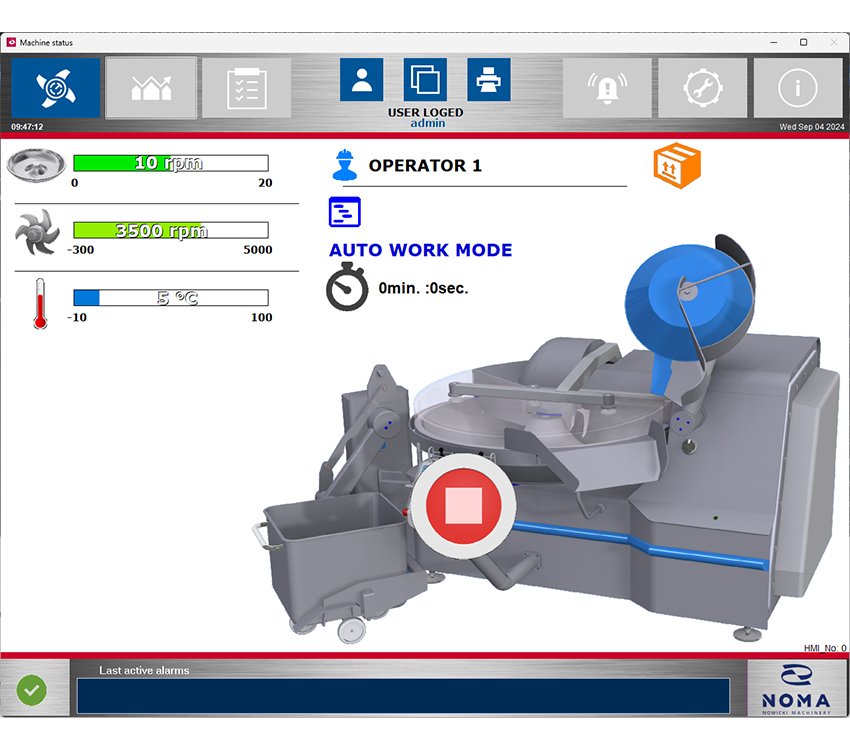850x750 pixels.
Task: Click the user login icon
Action: click(361, 80)
